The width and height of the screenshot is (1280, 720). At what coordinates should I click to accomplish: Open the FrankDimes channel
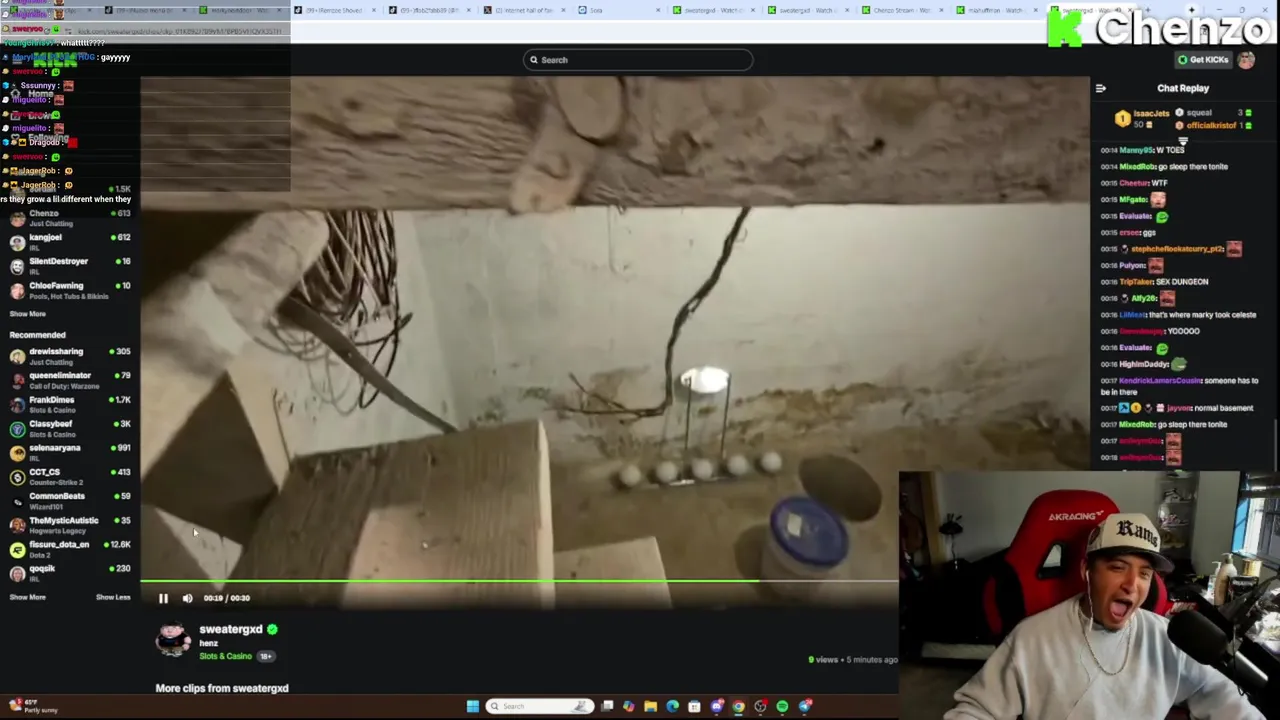pos(70,403)
